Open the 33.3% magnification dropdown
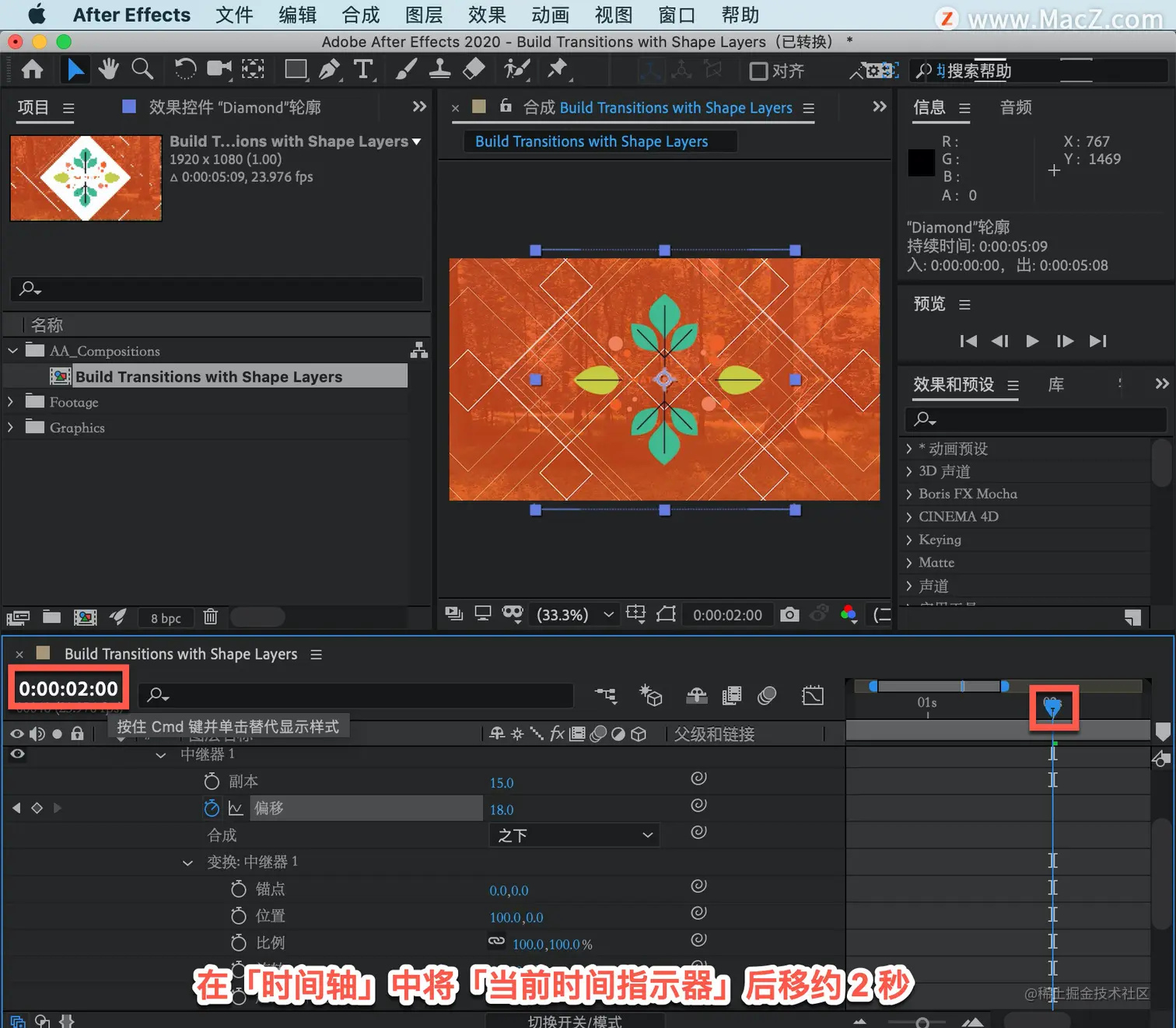Screen dimensions: 1176x1028 point(575,614)
